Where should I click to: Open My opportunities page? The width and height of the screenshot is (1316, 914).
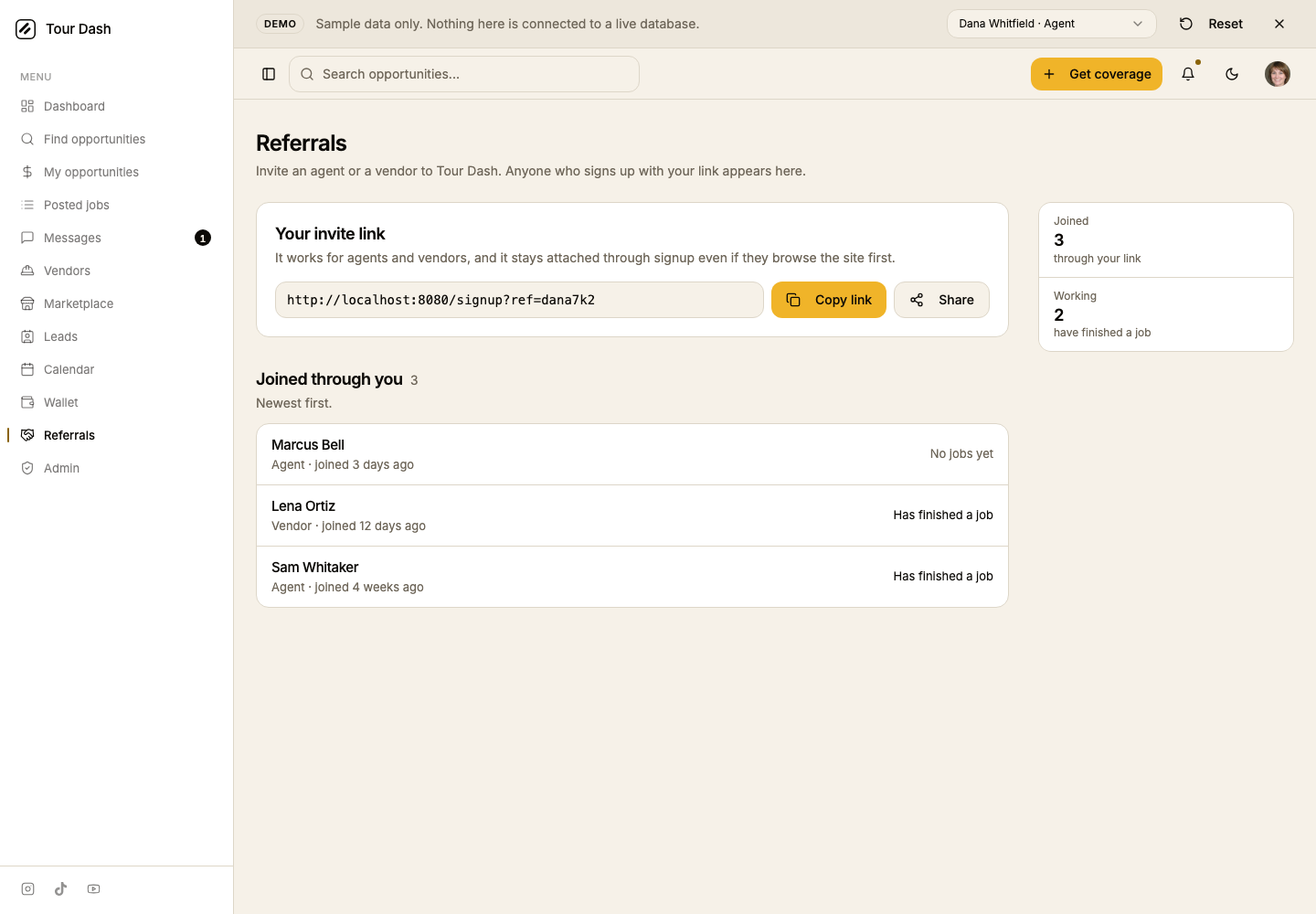[x=116, y=172]
